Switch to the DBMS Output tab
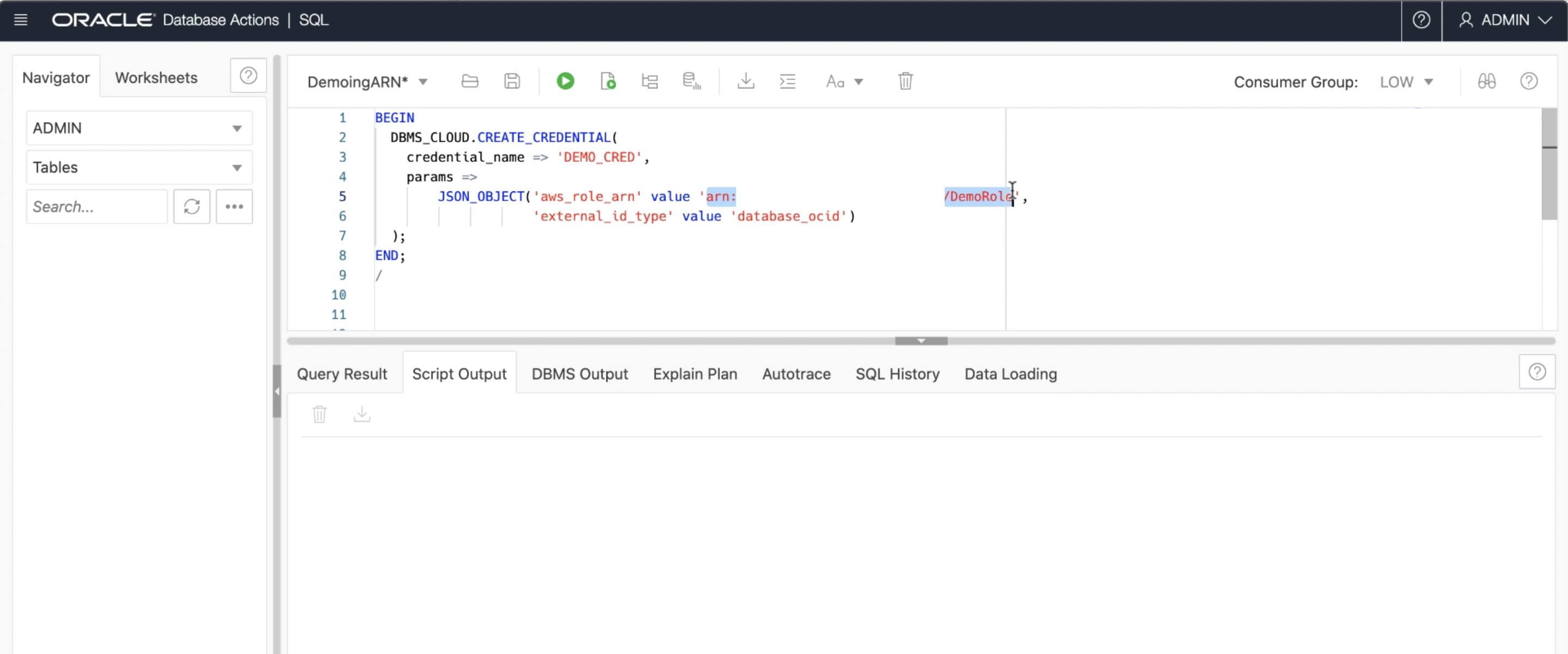The height and width of the screenshot is (654, 1568). [x=580, y=374]
